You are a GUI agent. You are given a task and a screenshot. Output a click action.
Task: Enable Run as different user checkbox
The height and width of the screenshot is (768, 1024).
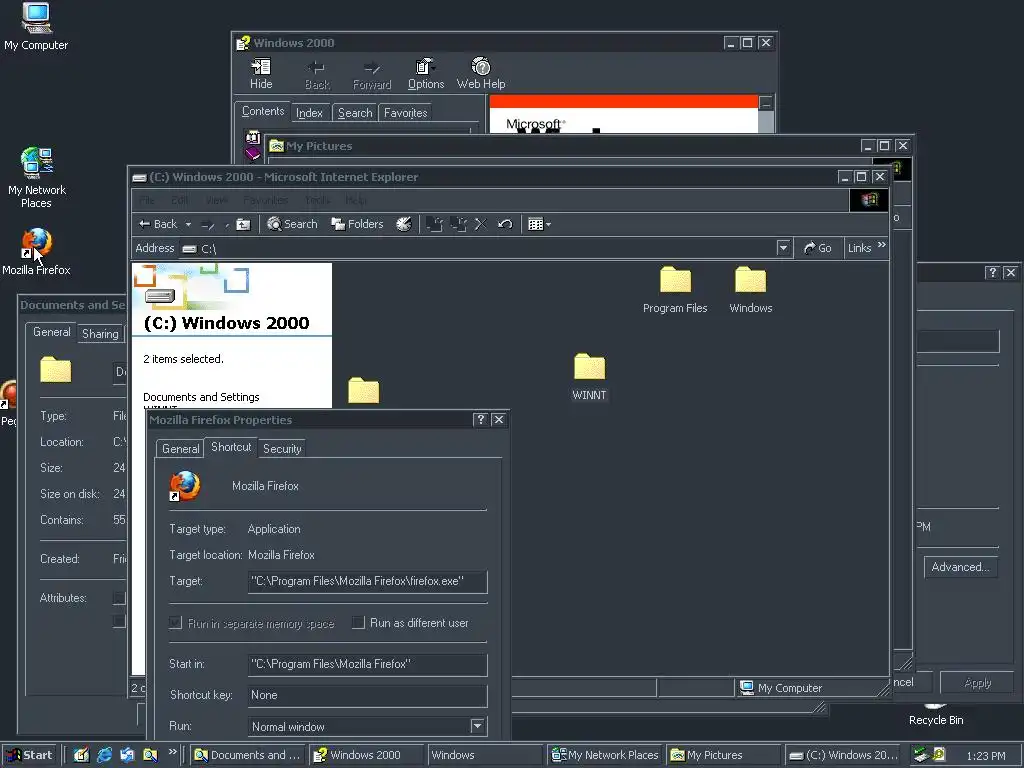[x=358, y=622]
